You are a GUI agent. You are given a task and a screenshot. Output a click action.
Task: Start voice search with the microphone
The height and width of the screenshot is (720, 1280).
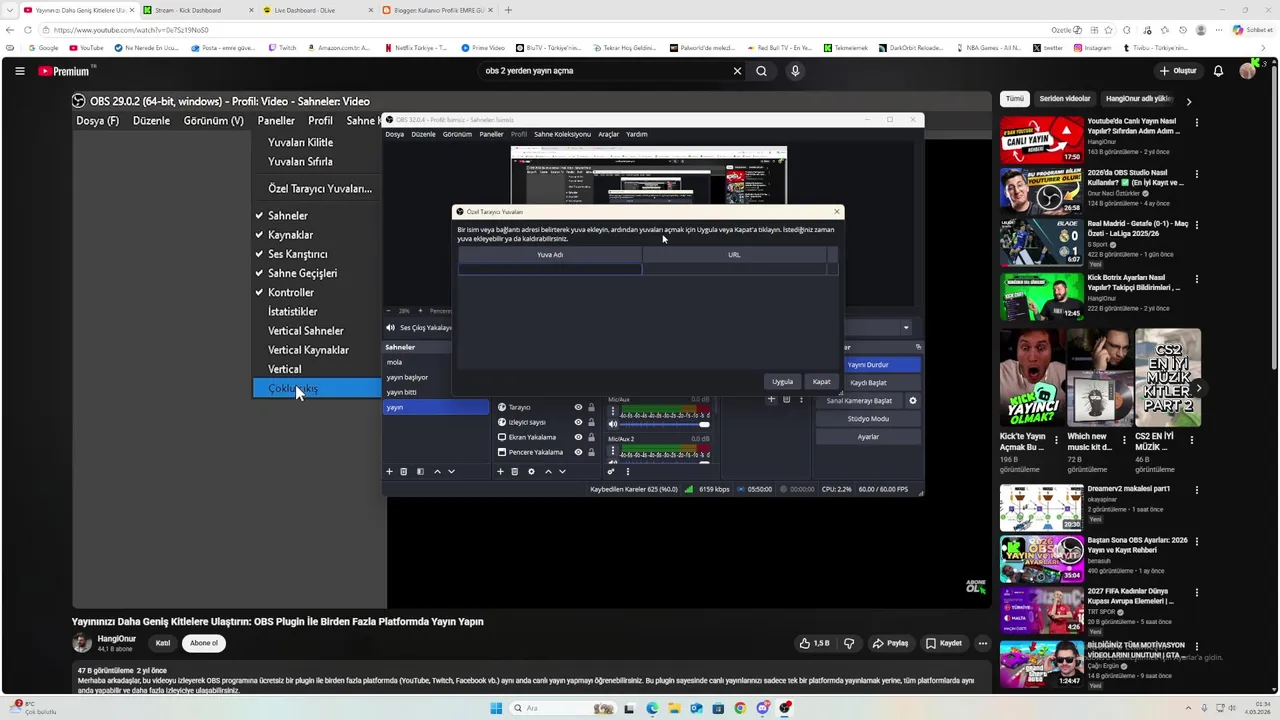click(x=795, y=71)
